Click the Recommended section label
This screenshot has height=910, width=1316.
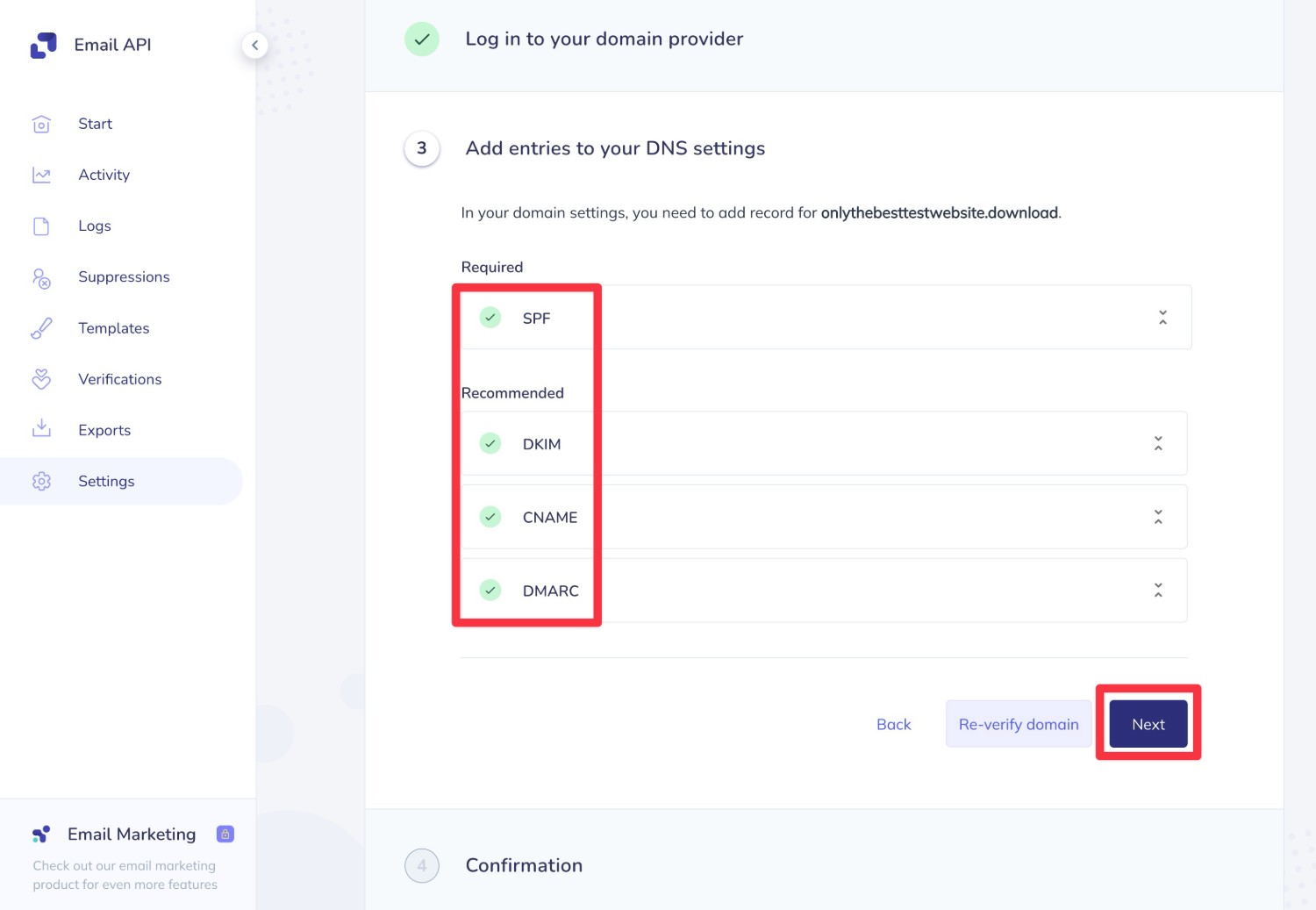[x=512, y=393]
